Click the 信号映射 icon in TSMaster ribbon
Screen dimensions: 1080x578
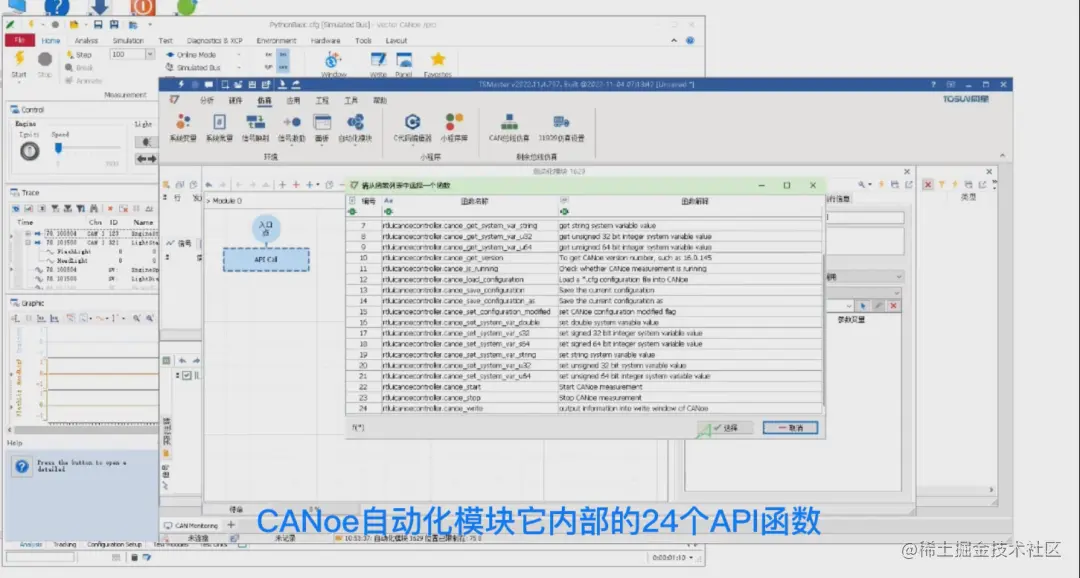(x=256, y=123)
